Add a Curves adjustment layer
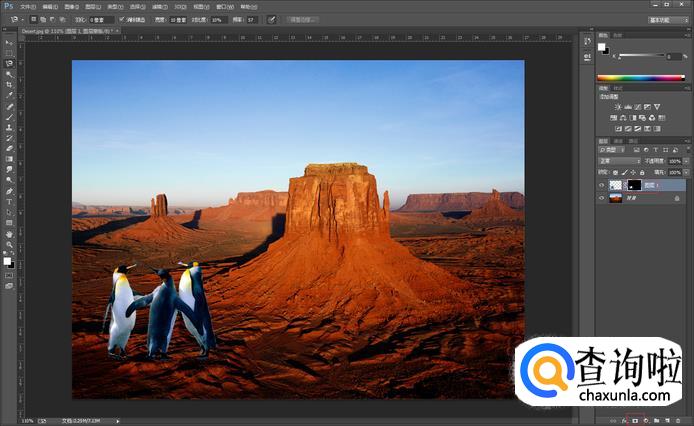 point(638,107)
